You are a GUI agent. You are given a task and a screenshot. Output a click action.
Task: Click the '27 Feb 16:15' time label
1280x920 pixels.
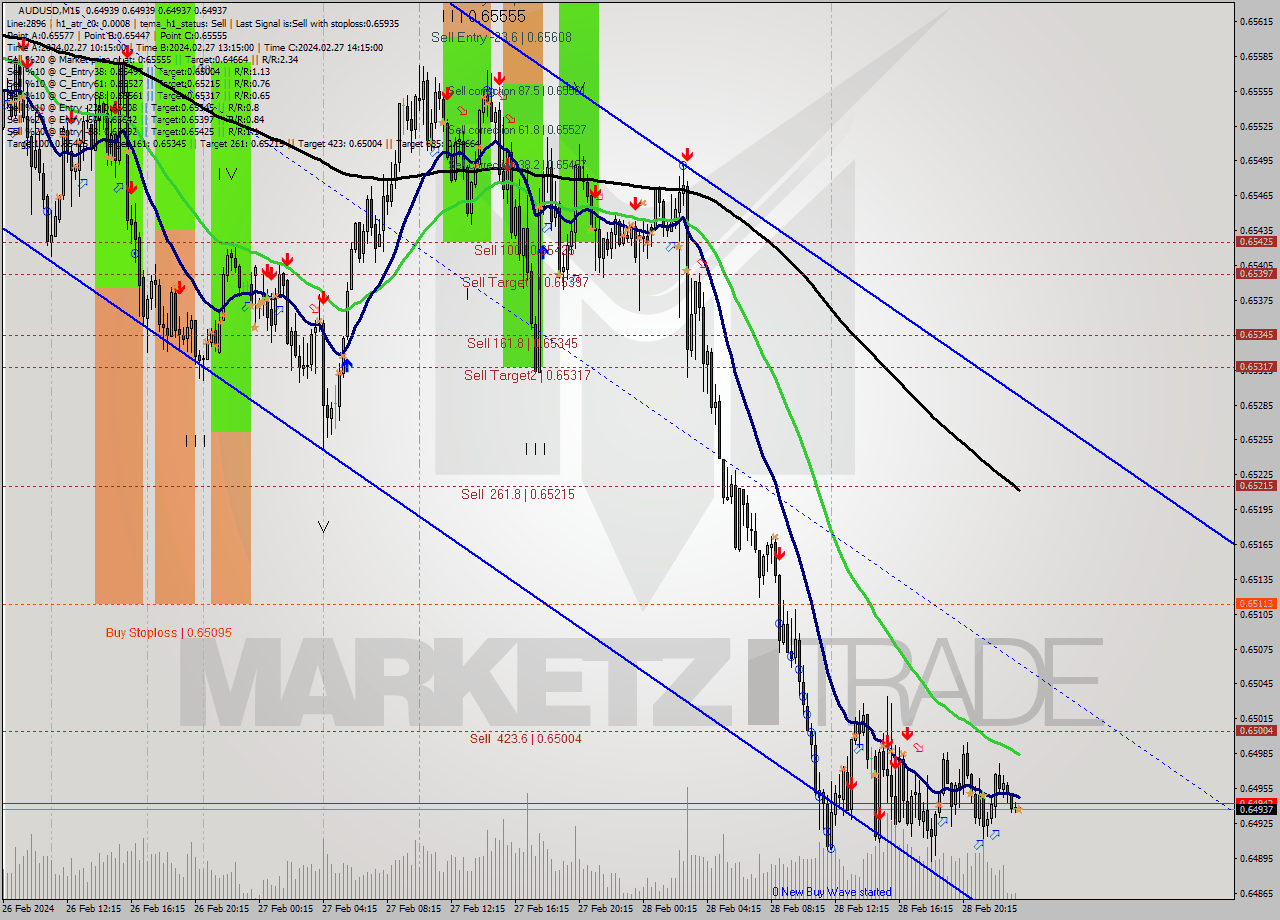(541, 910)
